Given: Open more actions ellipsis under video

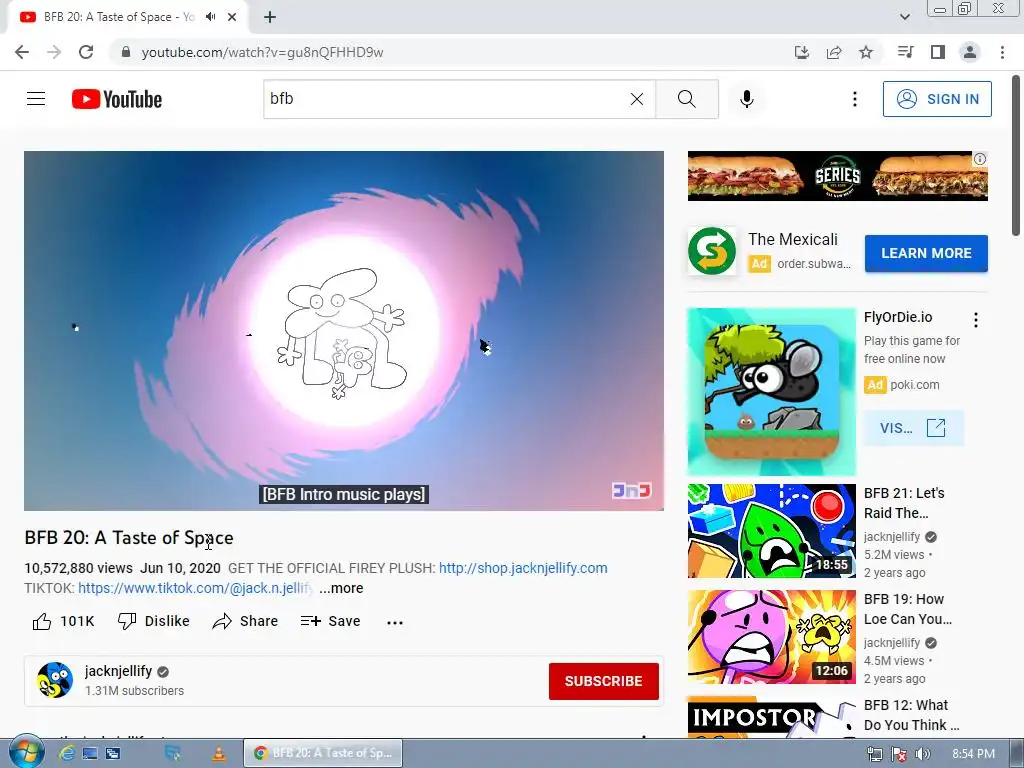Looking at the screenshot, I should [394, 622].
